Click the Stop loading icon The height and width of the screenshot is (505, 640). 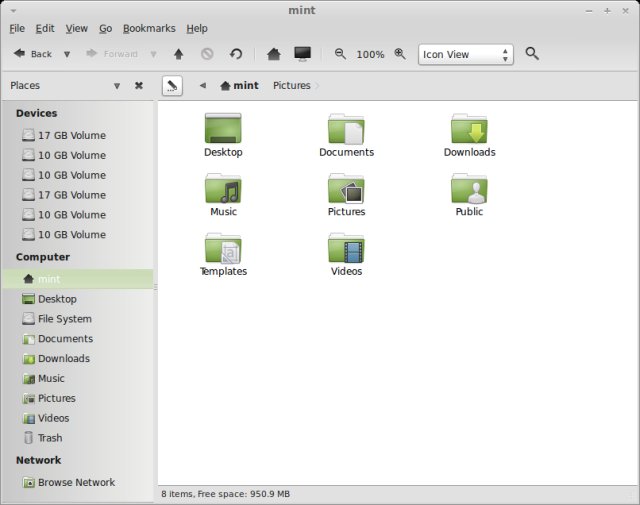[207, 54]
